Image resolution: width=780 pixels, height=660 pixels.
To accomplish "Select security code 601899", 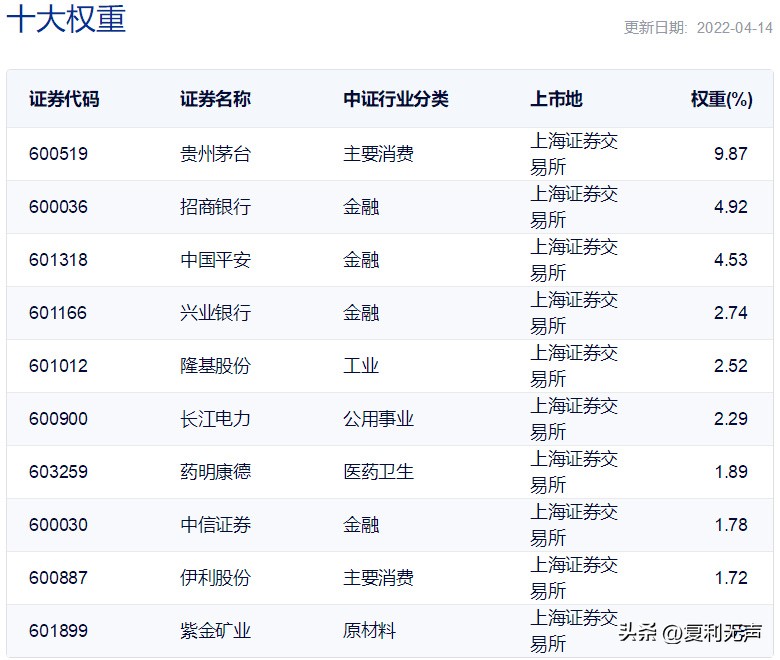I will click(x=58, y=631).
